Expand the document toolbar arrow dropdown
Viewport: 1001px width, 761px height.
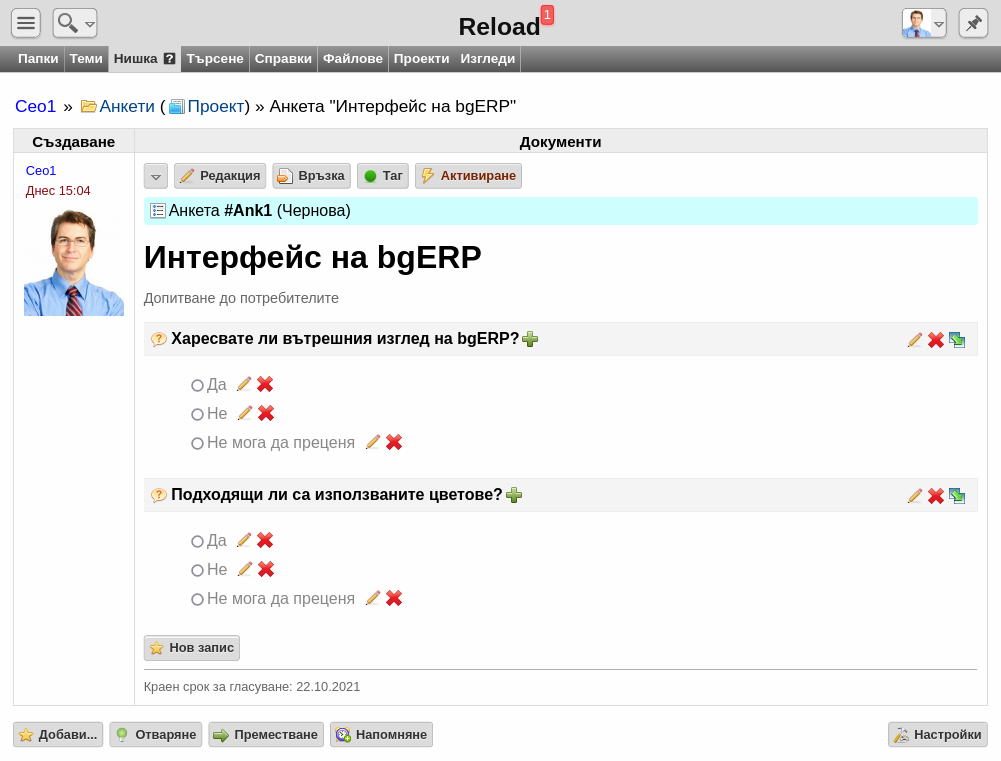pos(156,176)
